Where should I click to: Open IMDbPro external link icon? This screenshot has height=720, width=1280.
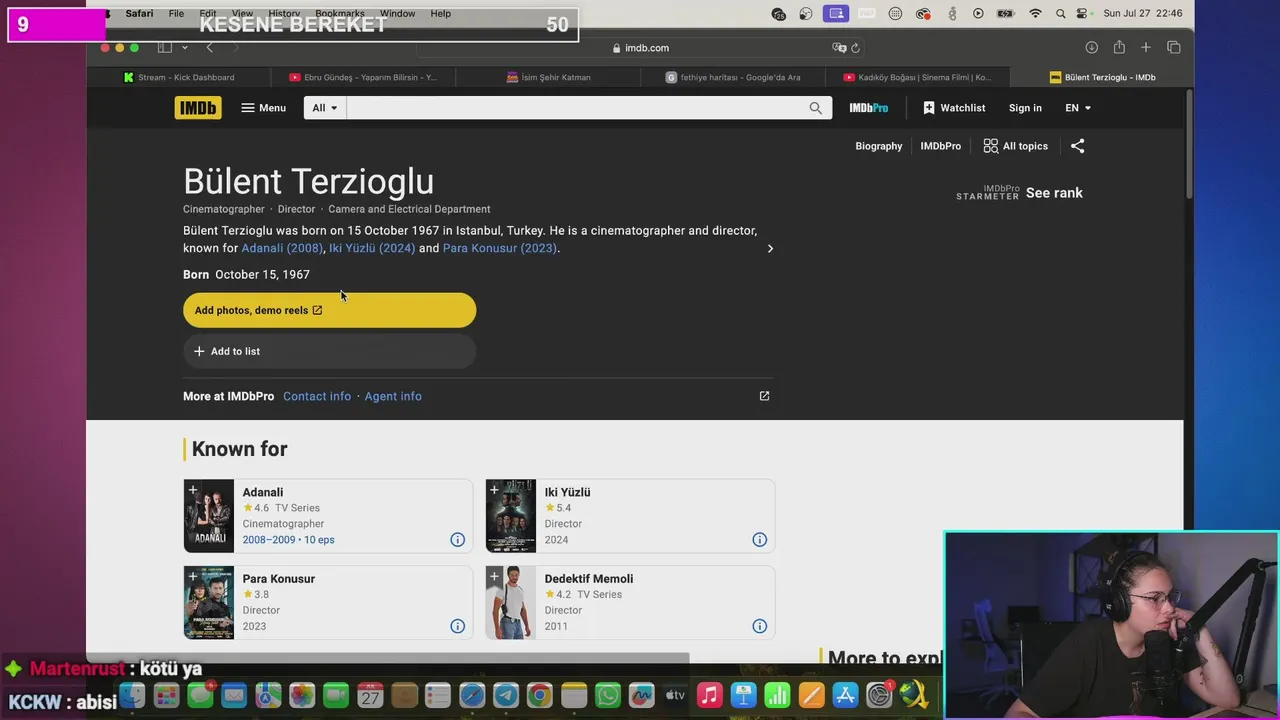click(764, 396)
